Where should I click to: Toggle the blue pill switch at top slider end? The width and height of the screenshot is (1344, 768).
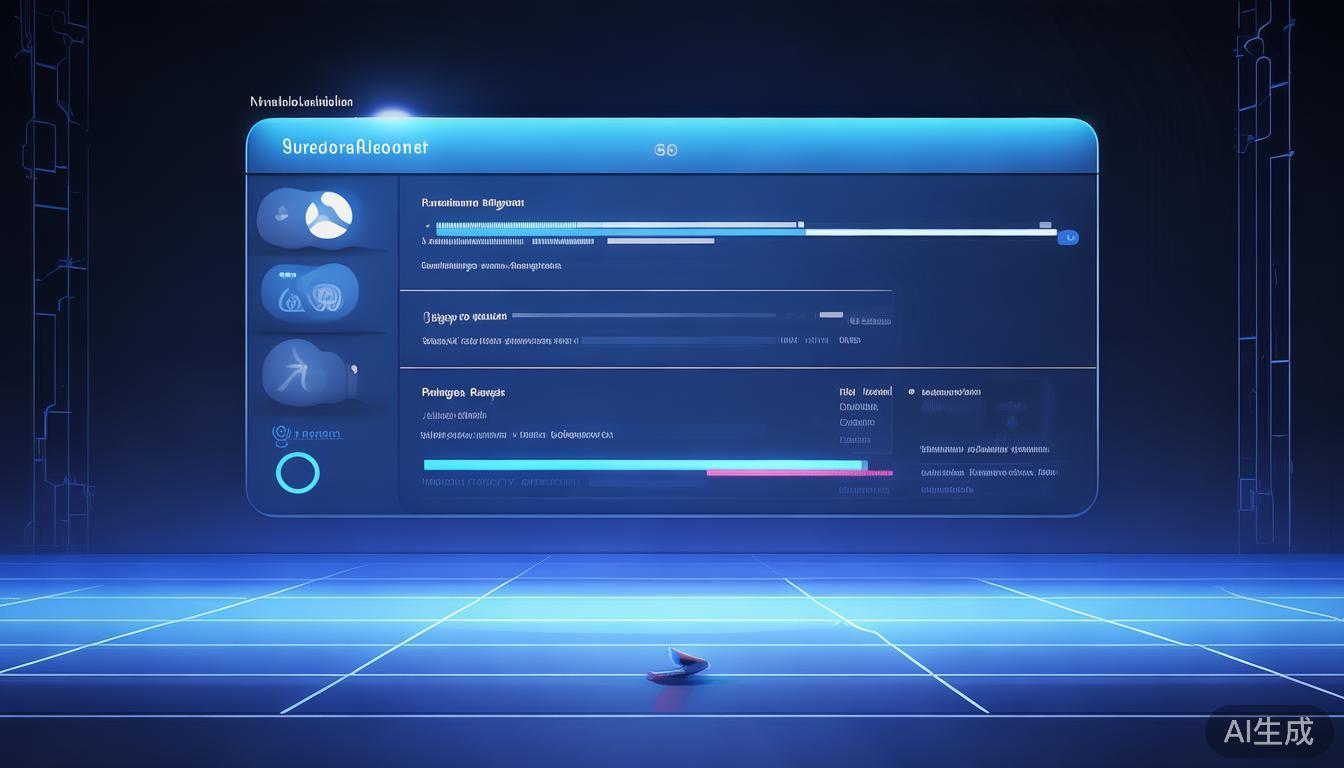[x=1068, y=237]
